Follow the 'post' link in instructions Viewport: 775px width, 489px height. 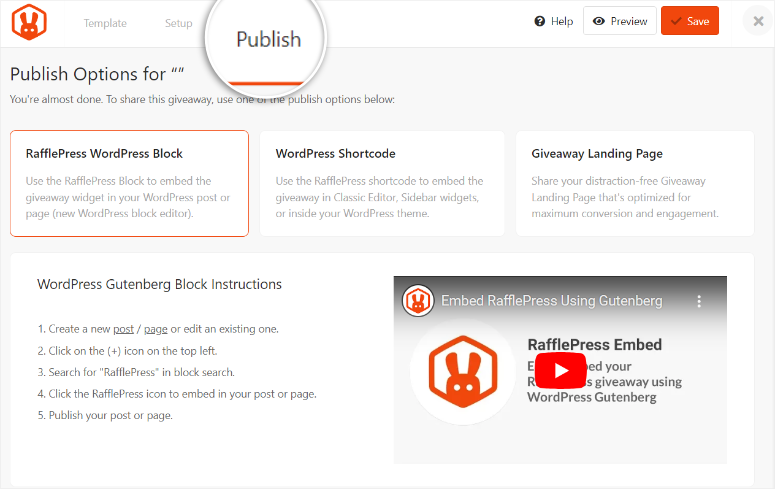(x=123, y=329)
